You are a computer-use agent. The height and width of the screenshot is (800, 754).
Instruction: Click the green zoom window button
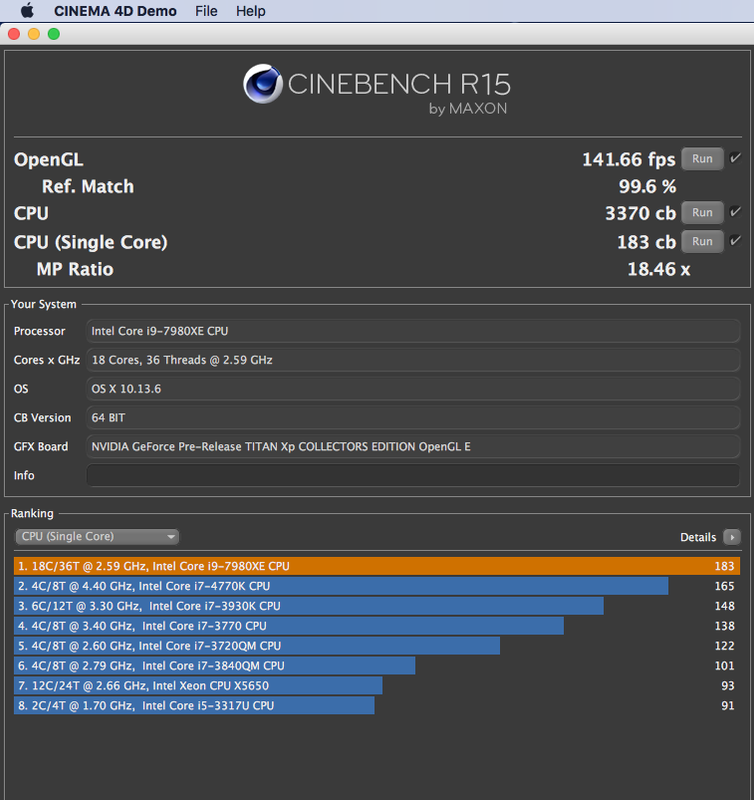[54, 34]
